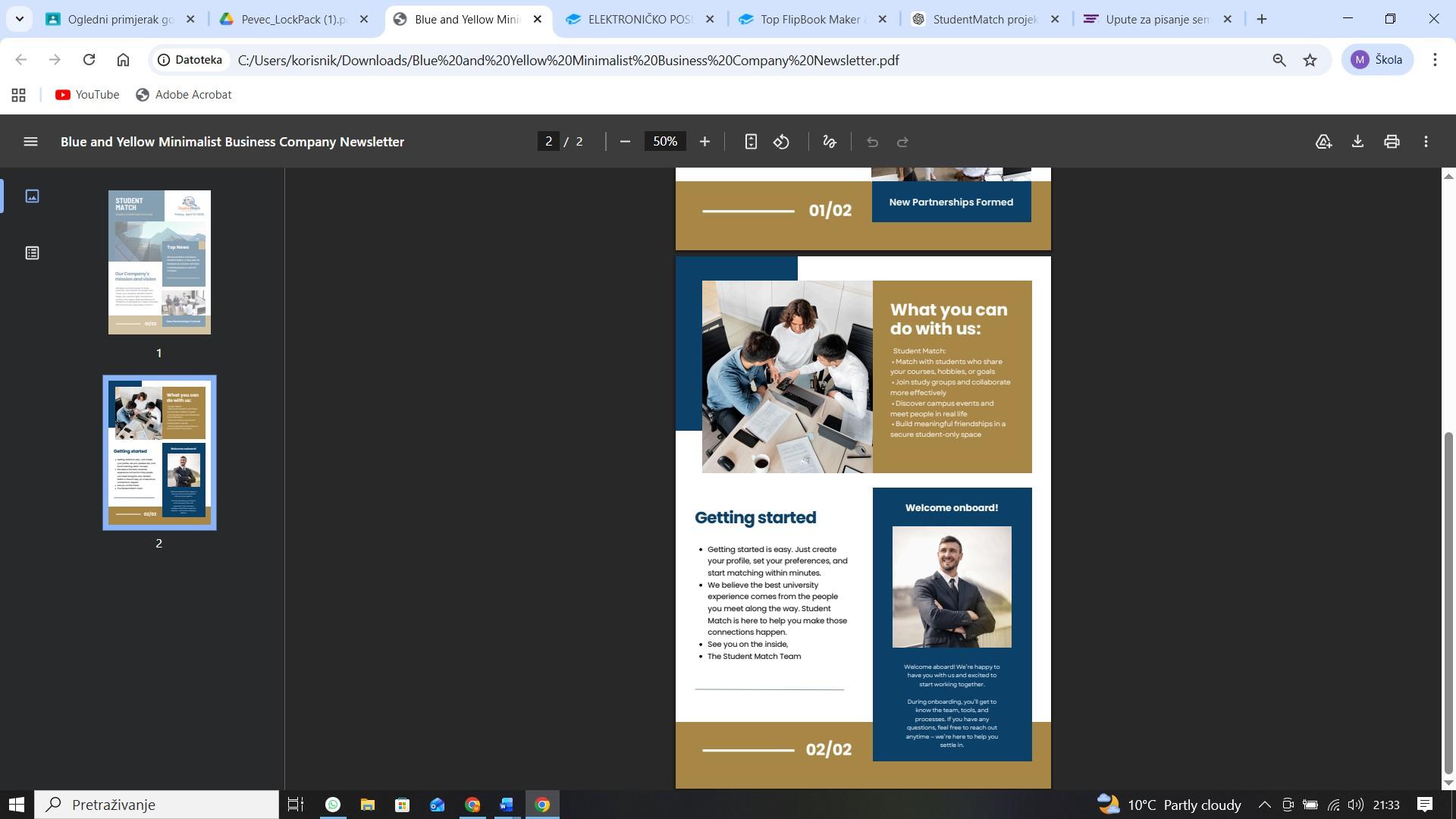Screen dimensions: 1456x819
Task: Click the zoom percentage field
Action: [665, 142]
